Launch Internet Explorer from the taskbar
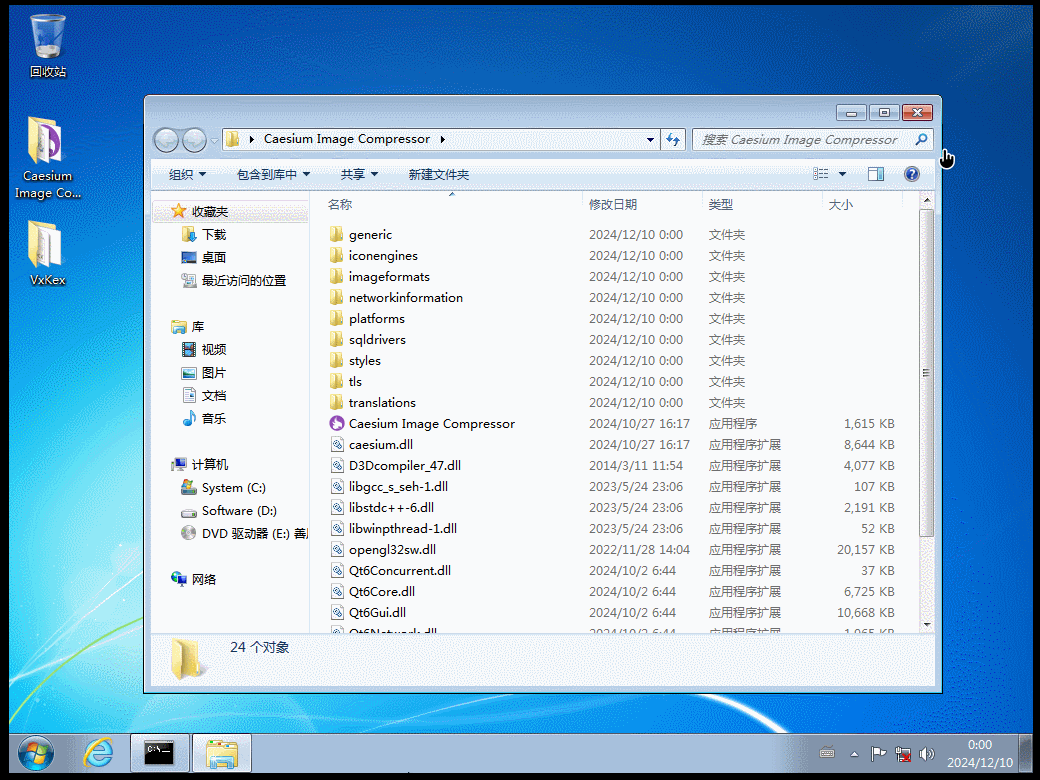The width and height of the screenshot is (1040, 780). [x=99, y=753]
